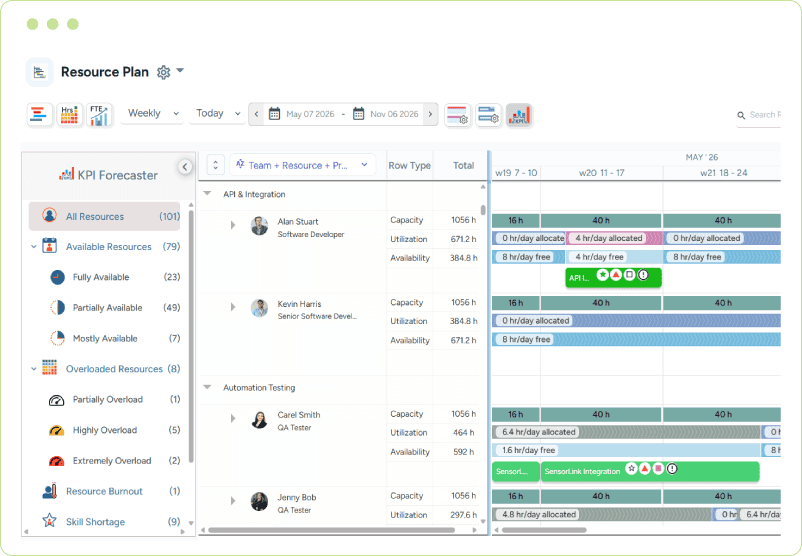Click the KPI panel vertical scrollbar
The image size is (802, 556).
coord(191,335)
